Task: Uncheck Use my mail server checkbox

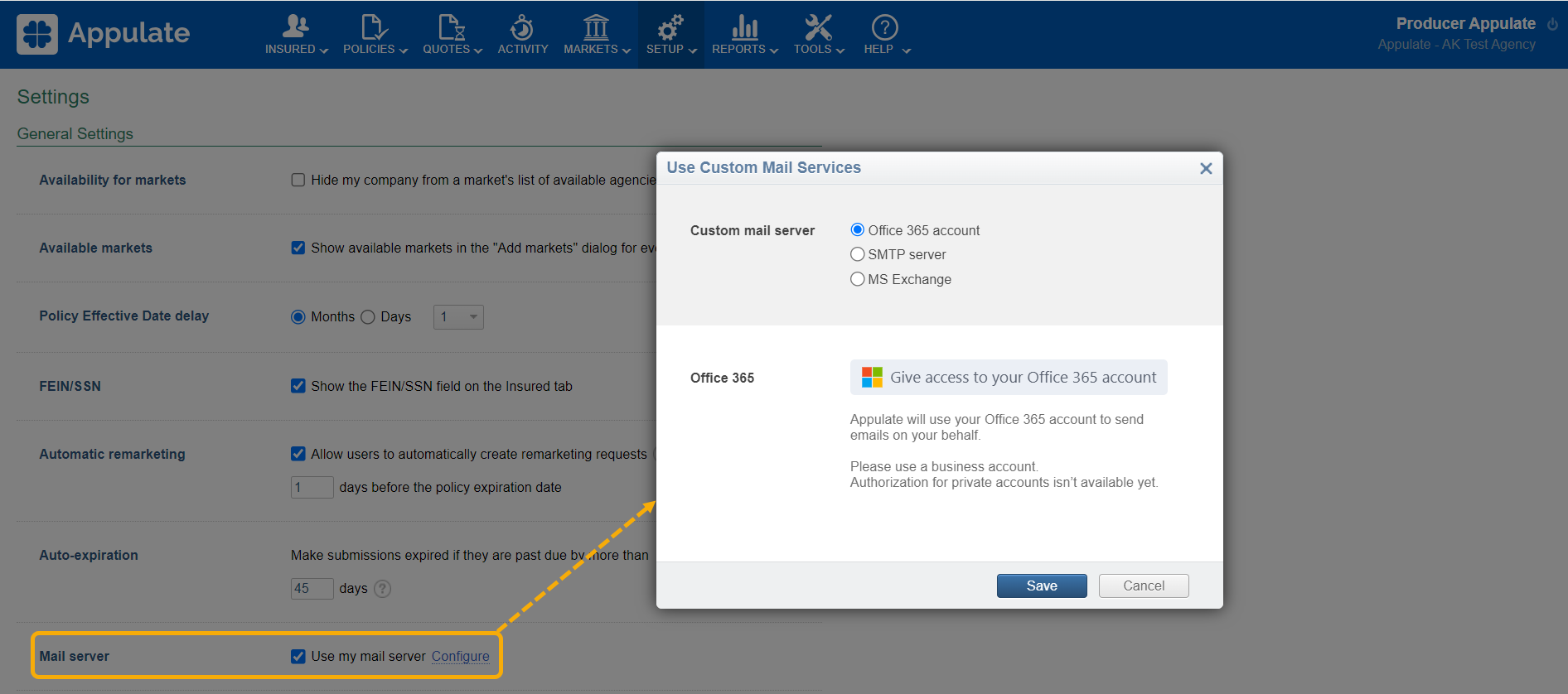Action: click(x=298, y=657)
